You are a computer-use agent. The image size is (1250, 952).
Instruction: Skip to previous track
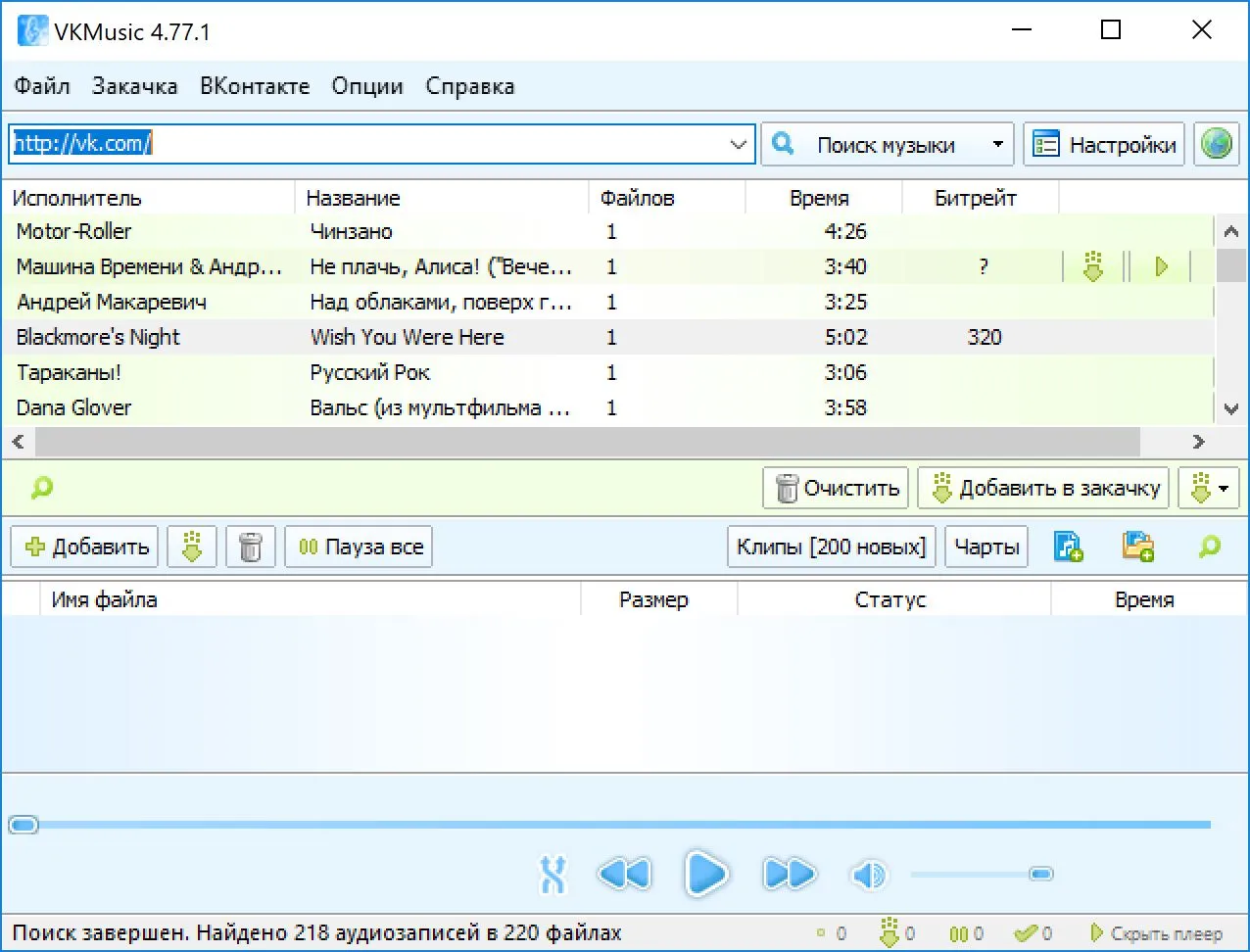click(x=624, y=874)
